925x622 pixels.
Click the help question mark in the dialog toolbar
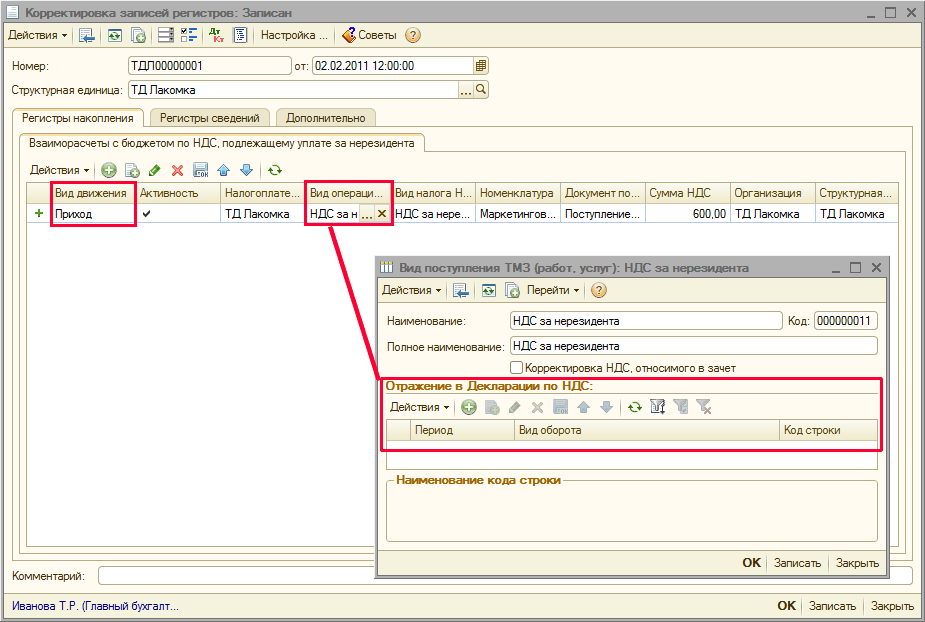(x=599, y=290)
